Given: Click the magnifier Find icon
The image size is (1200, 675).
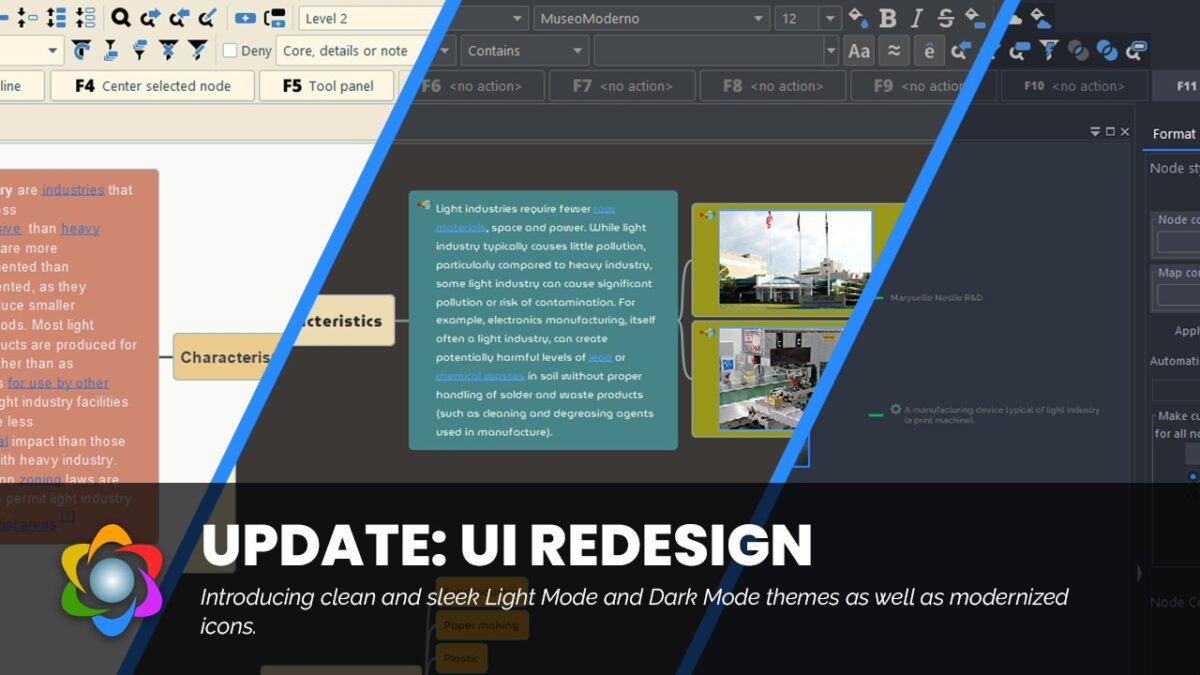Looking at the screenshot, I should [x=121, y=18].
